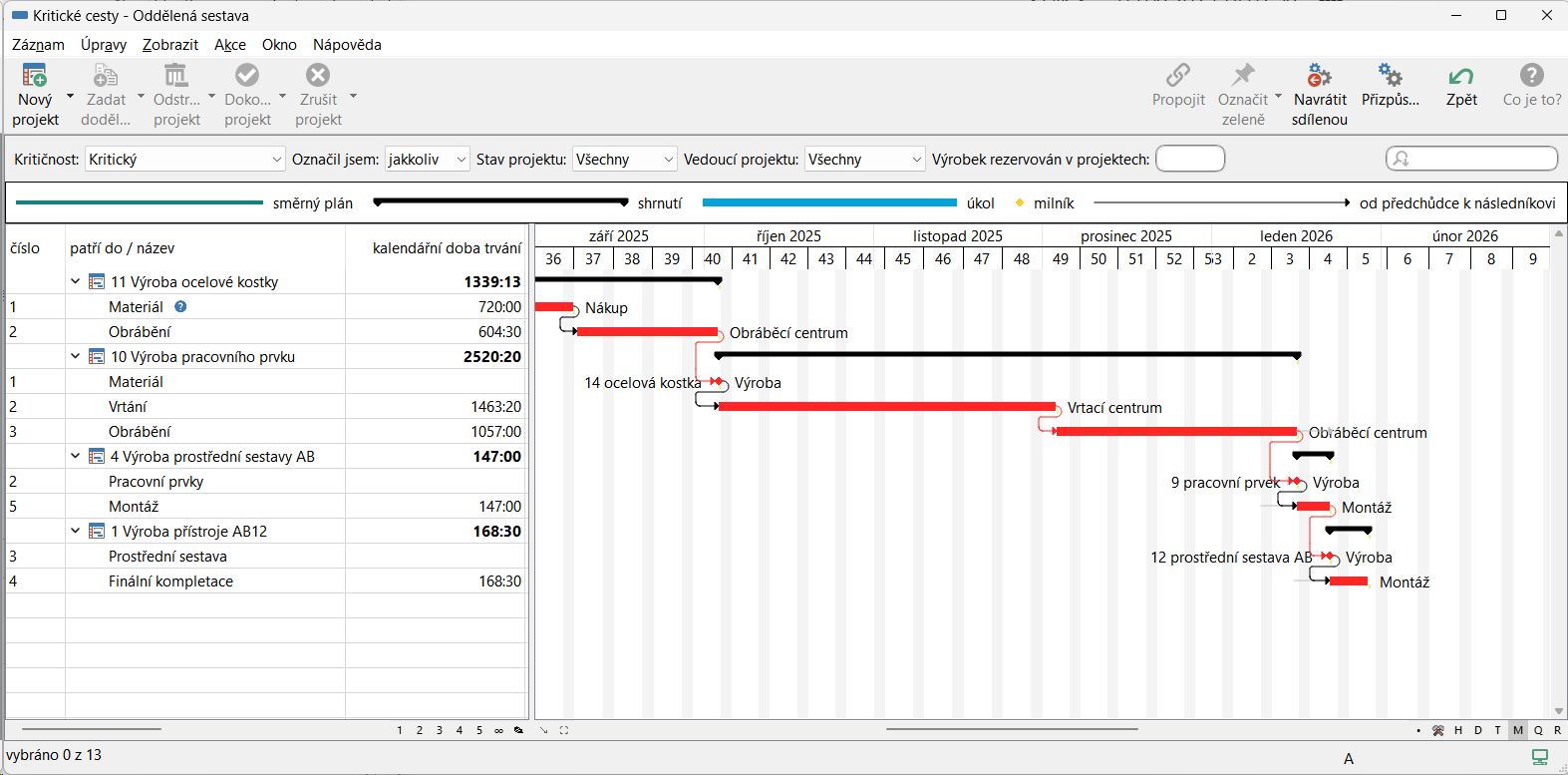Open the Zobrazit menu
This screenshot has width=1568, height=775.
click(169, 45)
